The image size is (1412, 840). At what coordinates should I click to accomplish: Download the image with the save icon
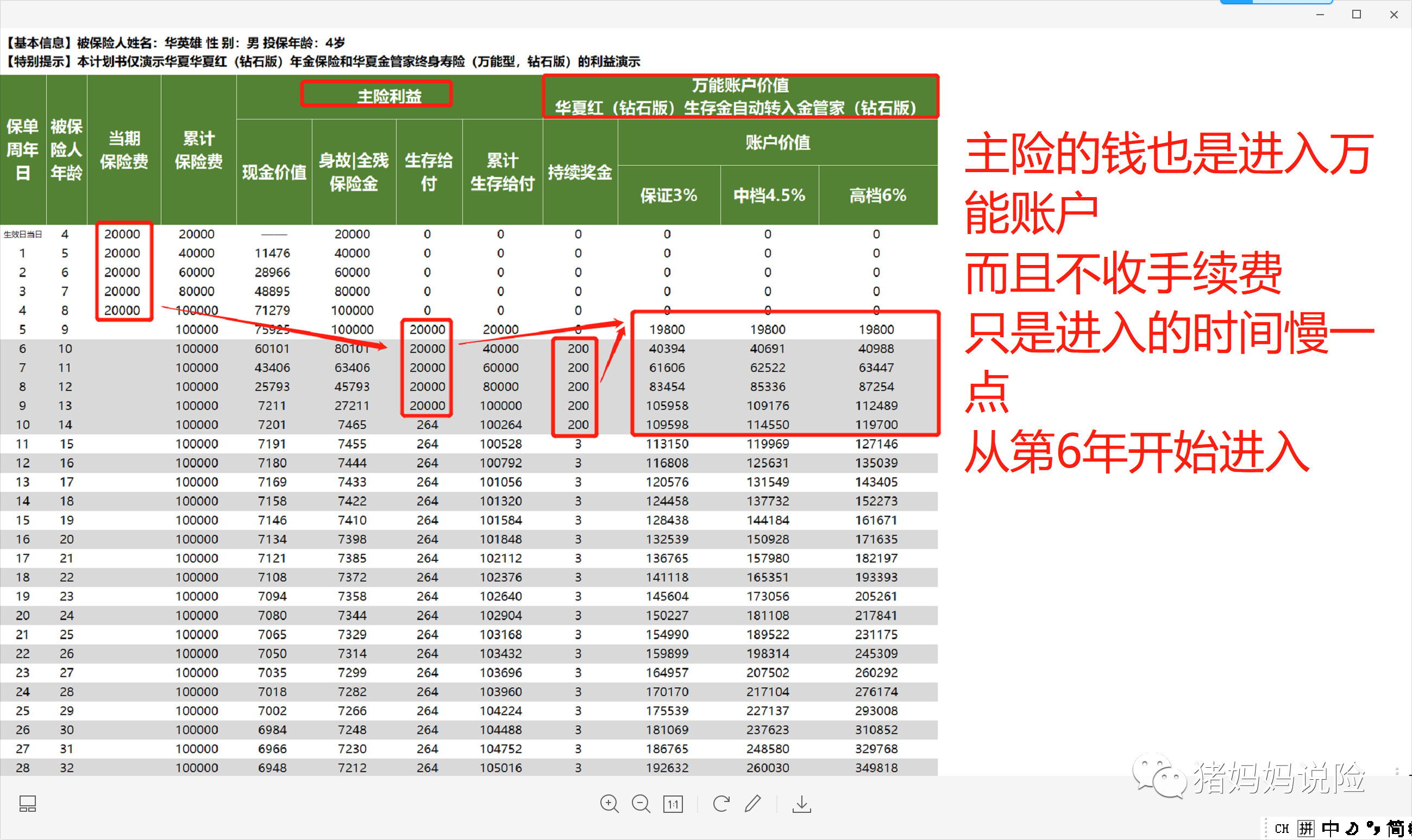coord(801,804)
